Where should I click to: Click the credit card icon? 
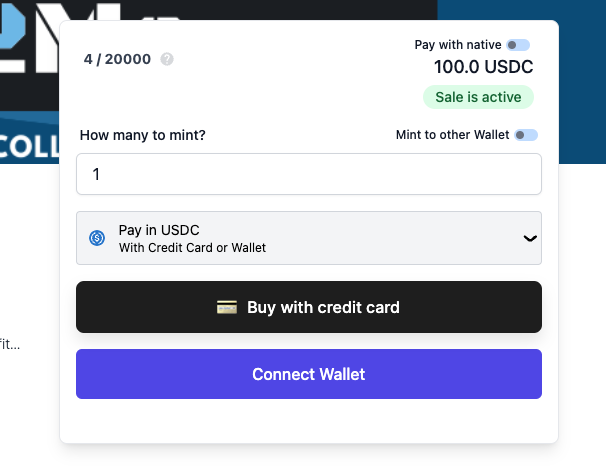227,307
